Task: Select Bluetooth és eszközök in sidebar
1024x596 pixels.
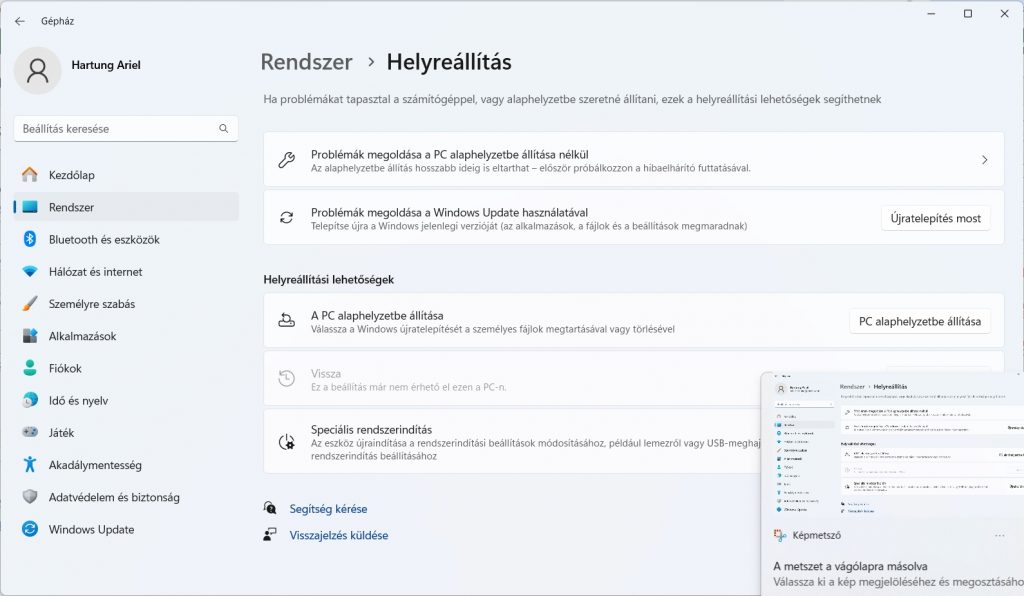Action: 104,240
